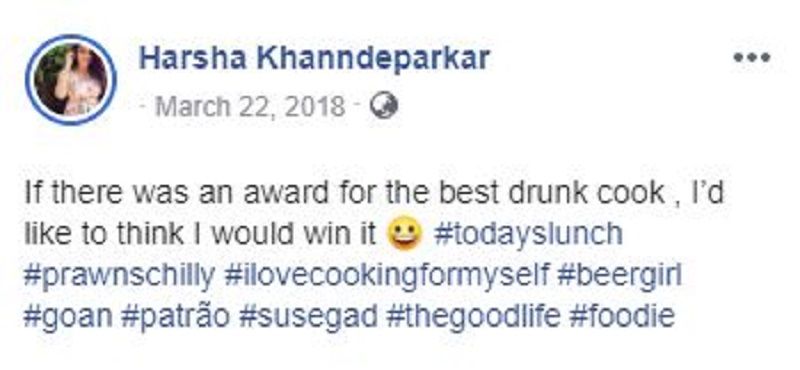Open the #prawnschilly hashtag
800x370 pixels.
click(x=119, y=276)
